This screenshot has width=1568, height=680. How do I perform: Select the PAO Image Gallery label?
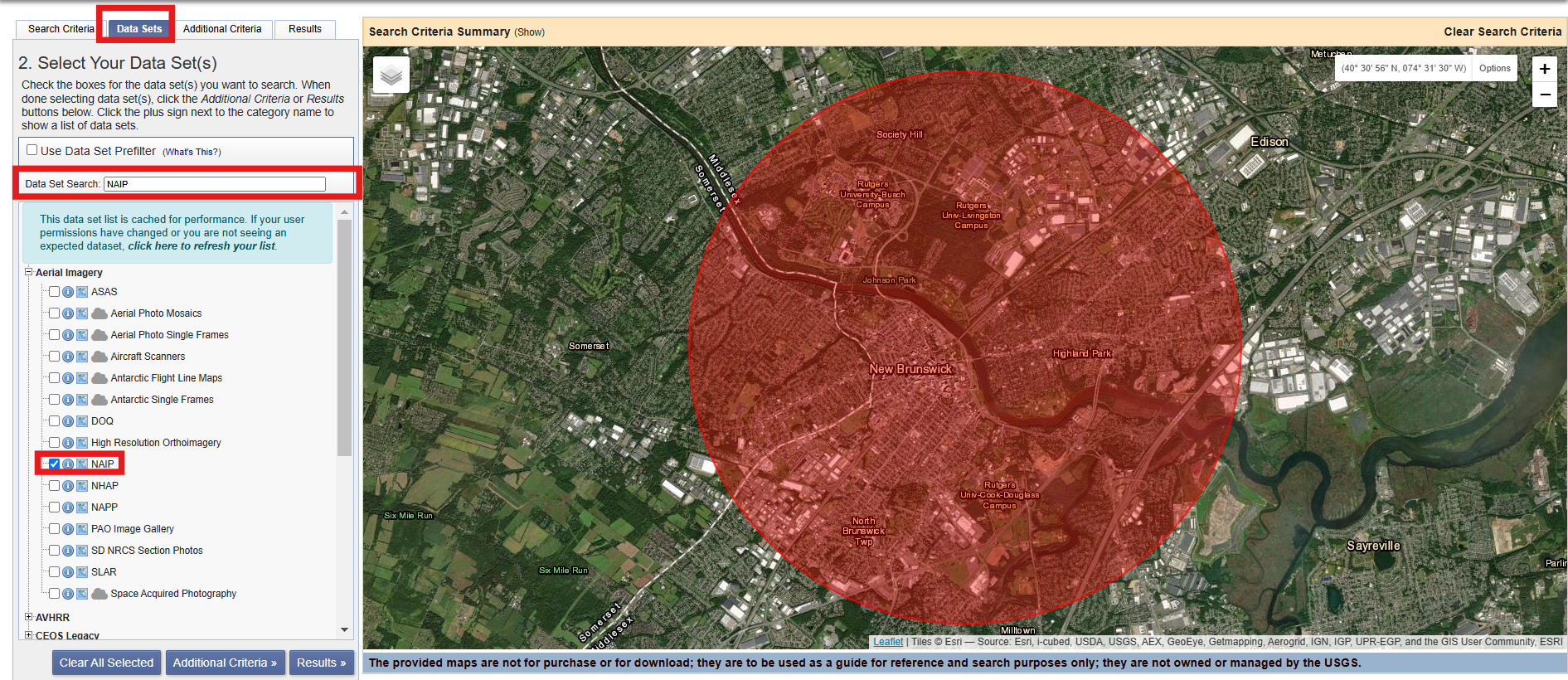click(x=133, y=529)
